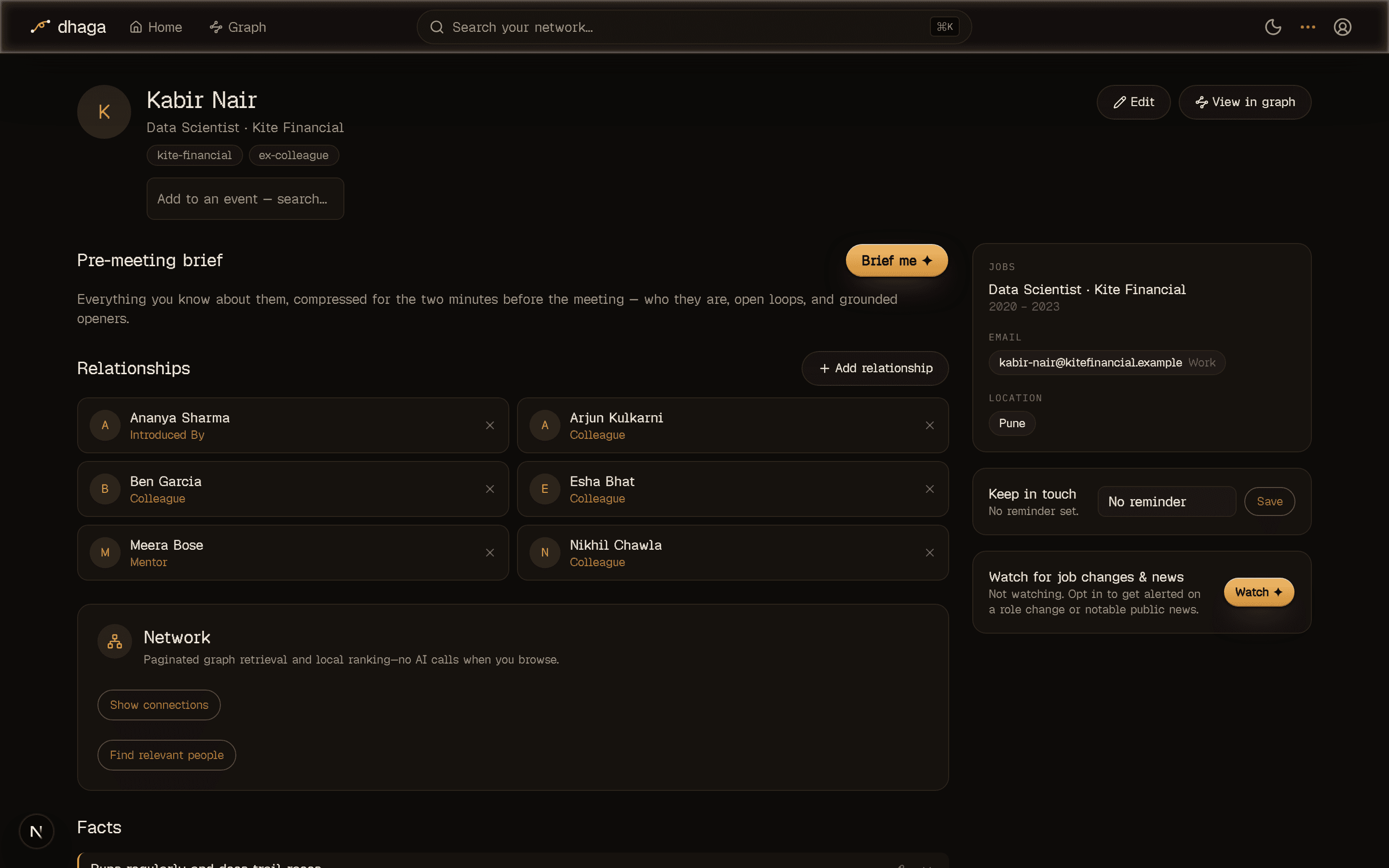
Task: Click Find relevant people button
Action: click(x=166, y=755)
